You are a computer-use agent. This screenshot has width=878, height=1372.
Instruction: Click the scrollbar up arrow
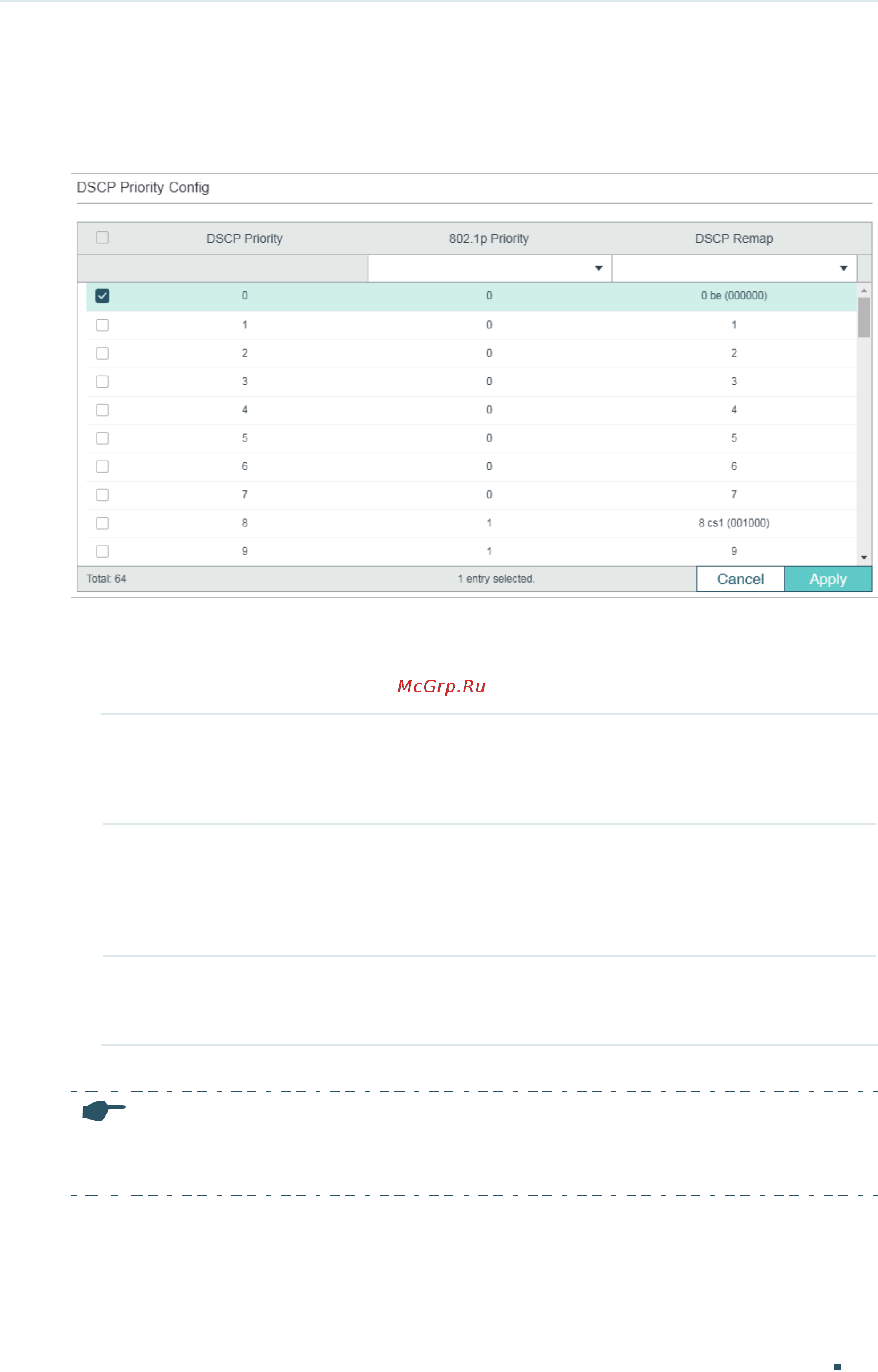point(863,290)
